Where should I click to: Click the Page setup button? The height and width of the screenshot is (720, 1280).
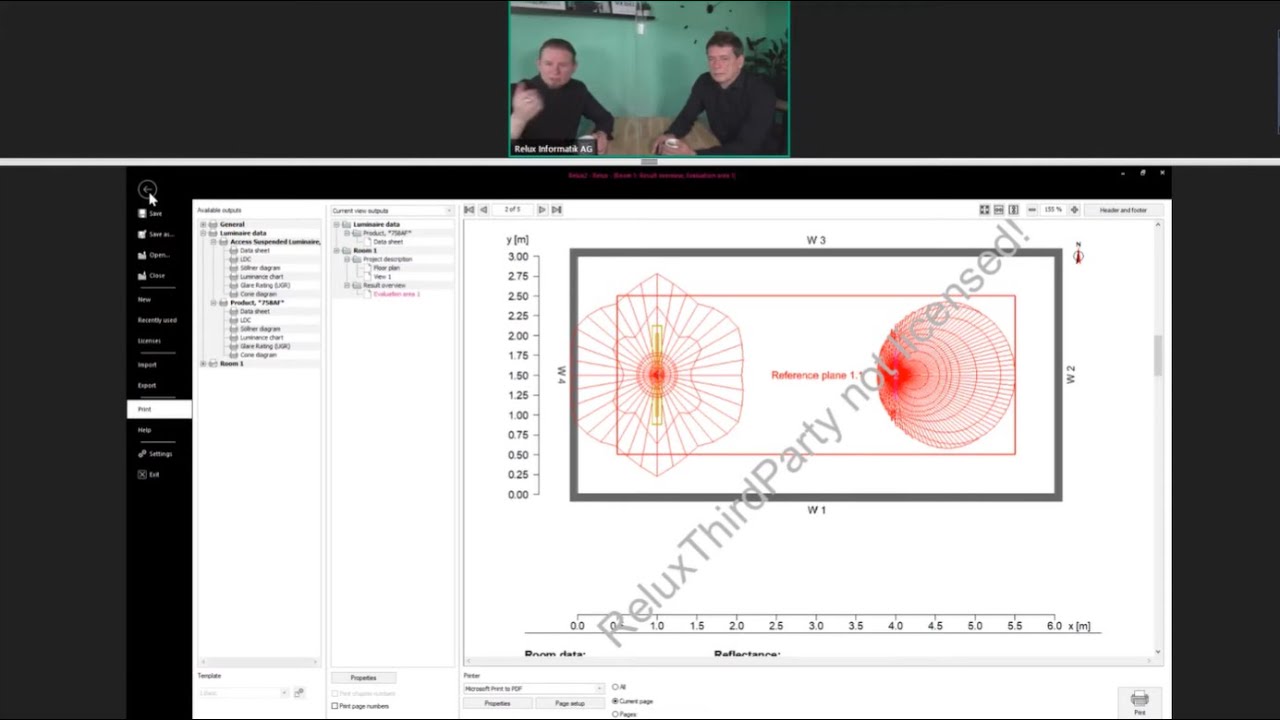click(x=570, y=703)
